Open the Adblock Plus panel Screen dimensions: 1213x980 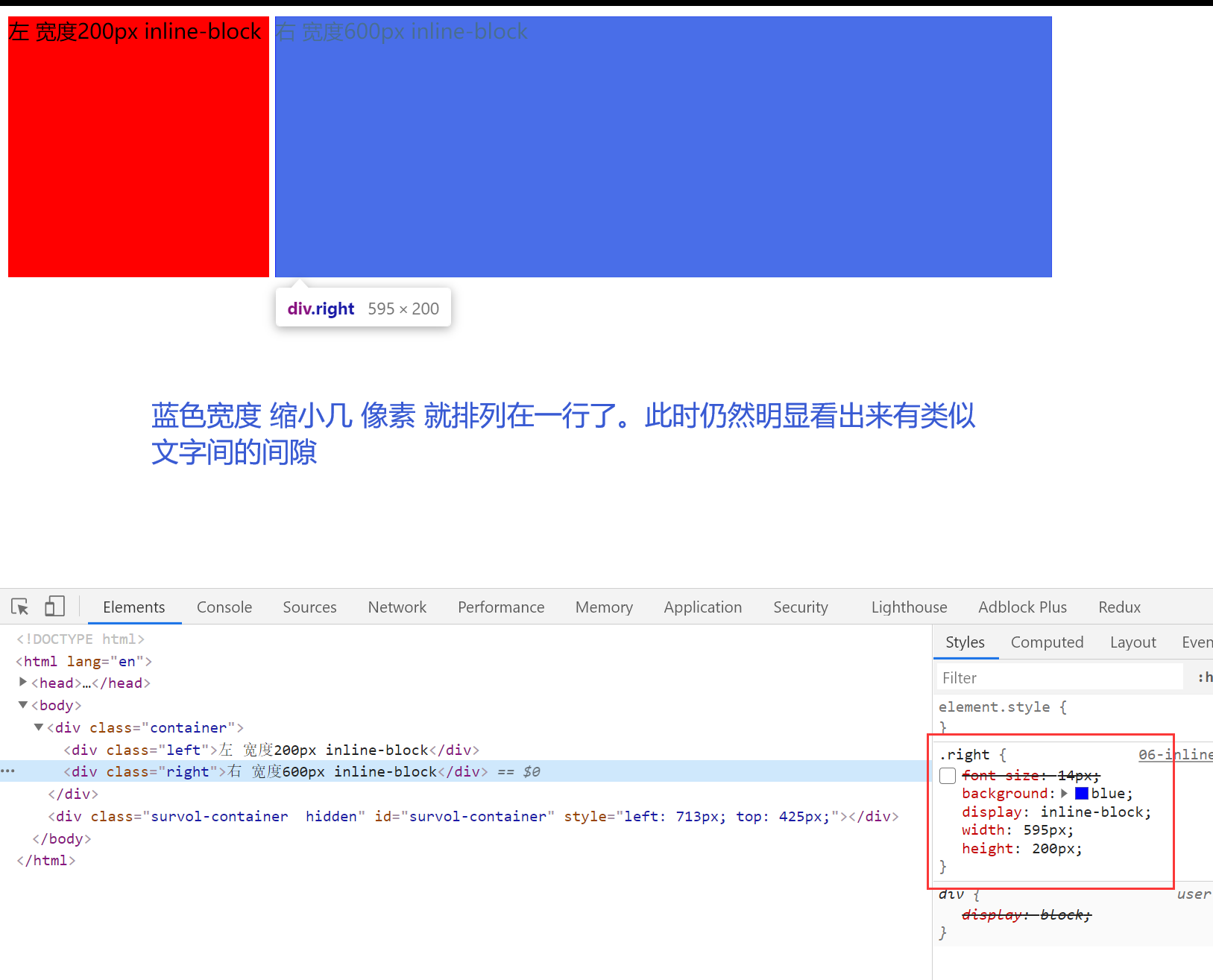(x=1022, y=607)
